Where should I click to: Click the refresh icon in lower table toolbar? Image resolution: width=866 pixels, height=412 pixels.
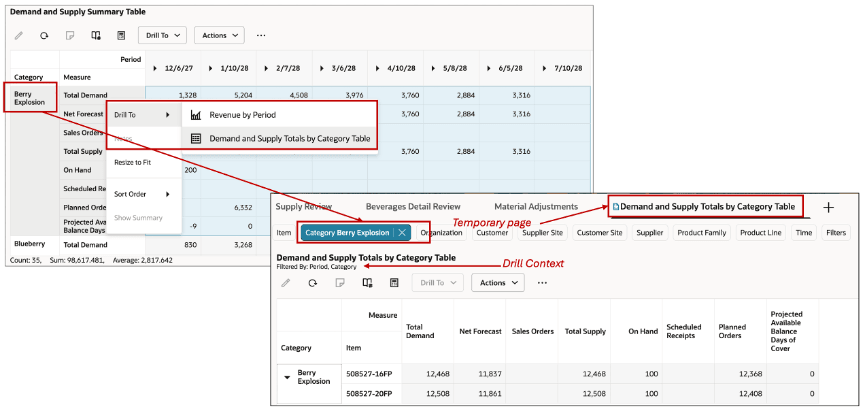[x=313, y=283]
